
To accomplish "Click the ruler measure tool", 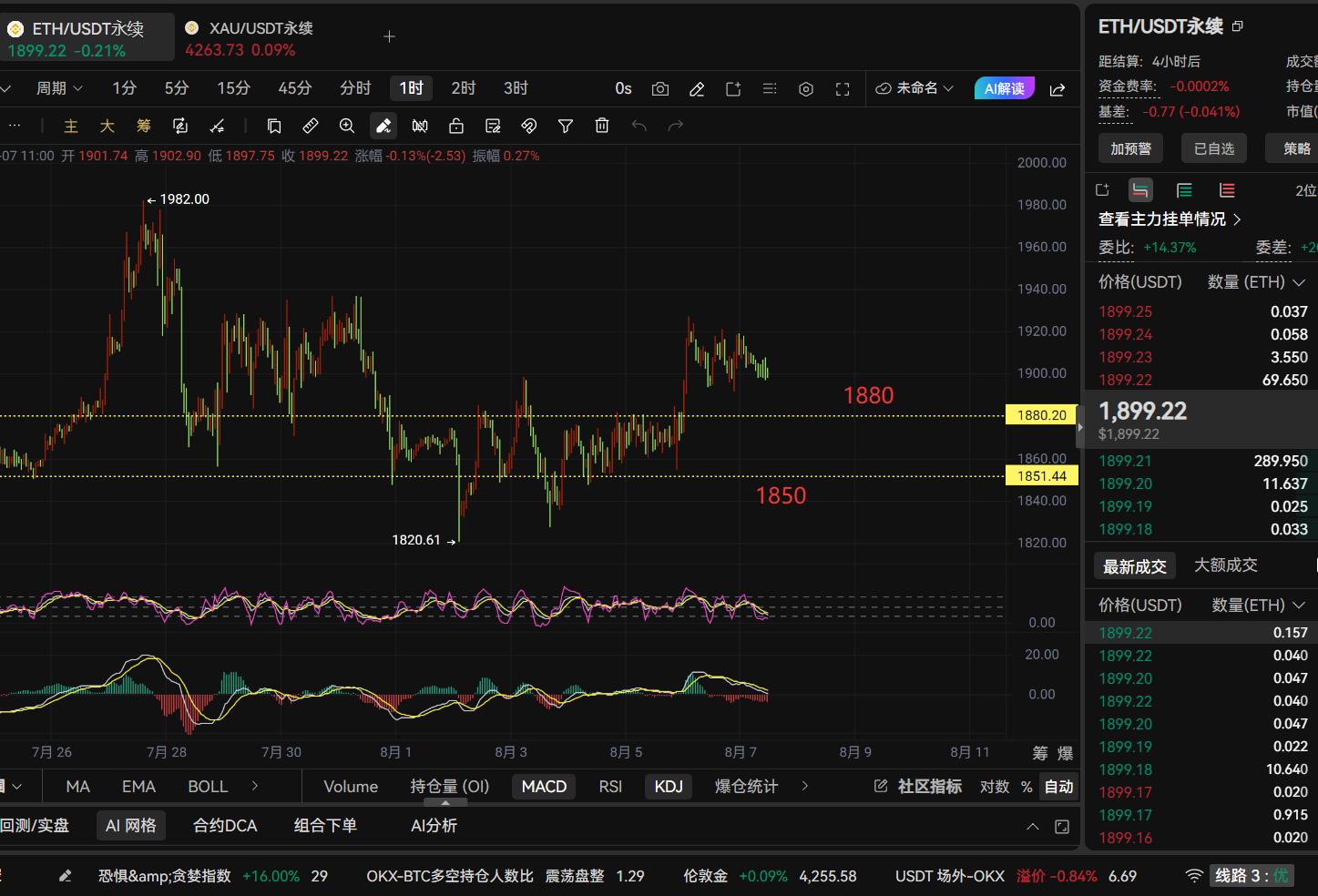I will tap(311, 126).
